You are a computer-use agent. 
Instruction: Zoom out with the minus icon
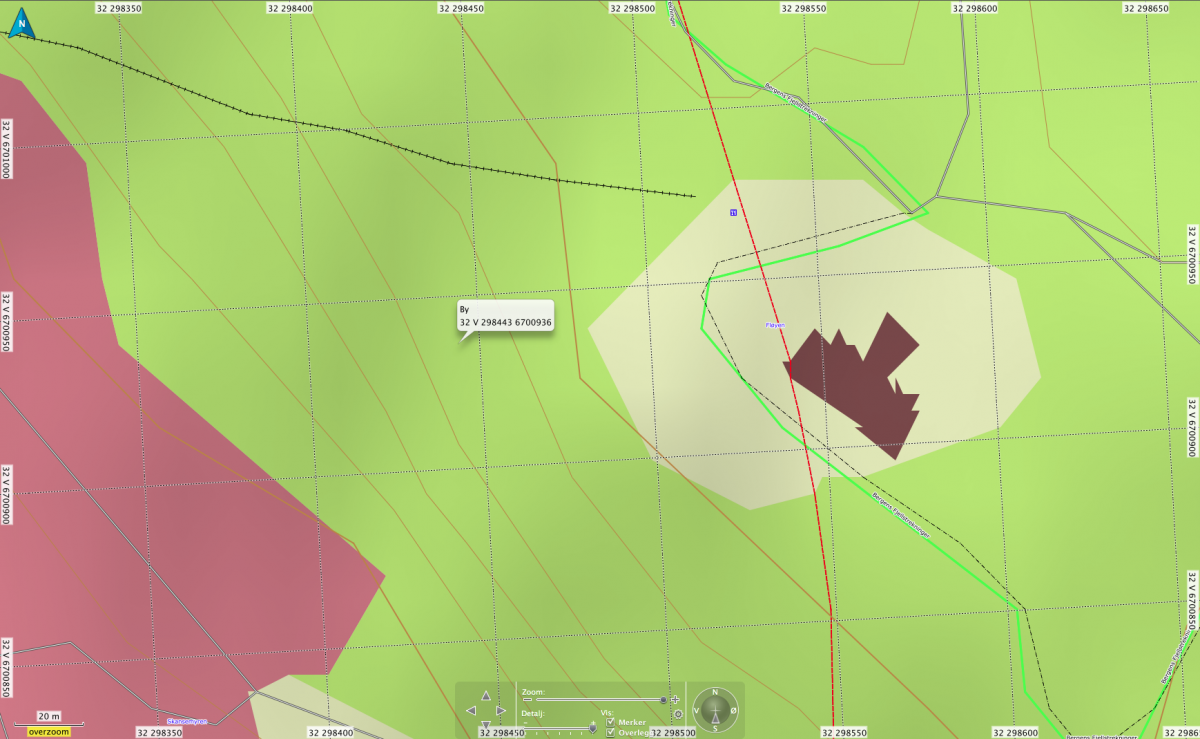(526, 700)
